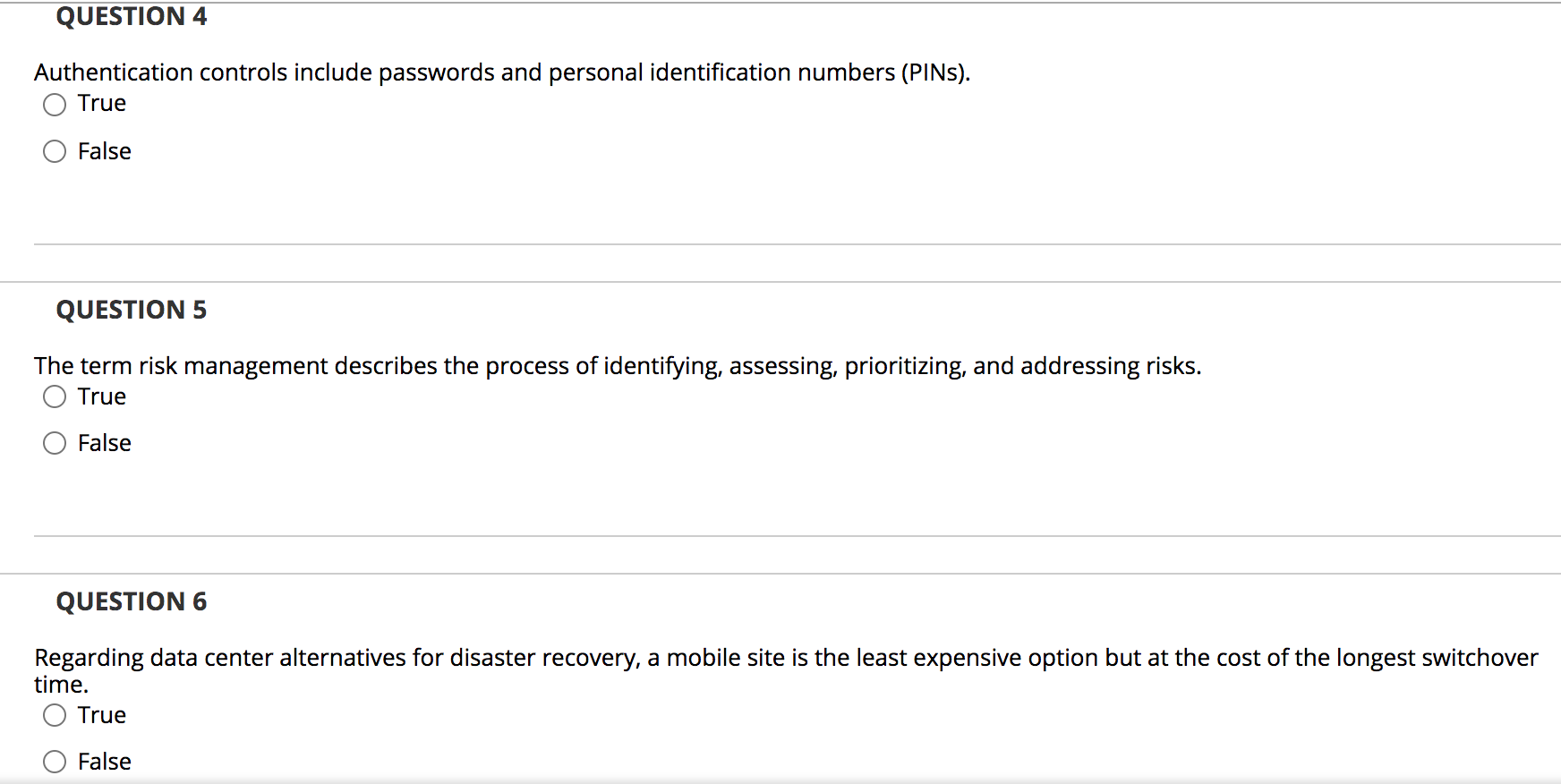This screenshot has height=784, width=1561.
Task: Click the 'True' label text under Question 6
Action: pos(102,715)
